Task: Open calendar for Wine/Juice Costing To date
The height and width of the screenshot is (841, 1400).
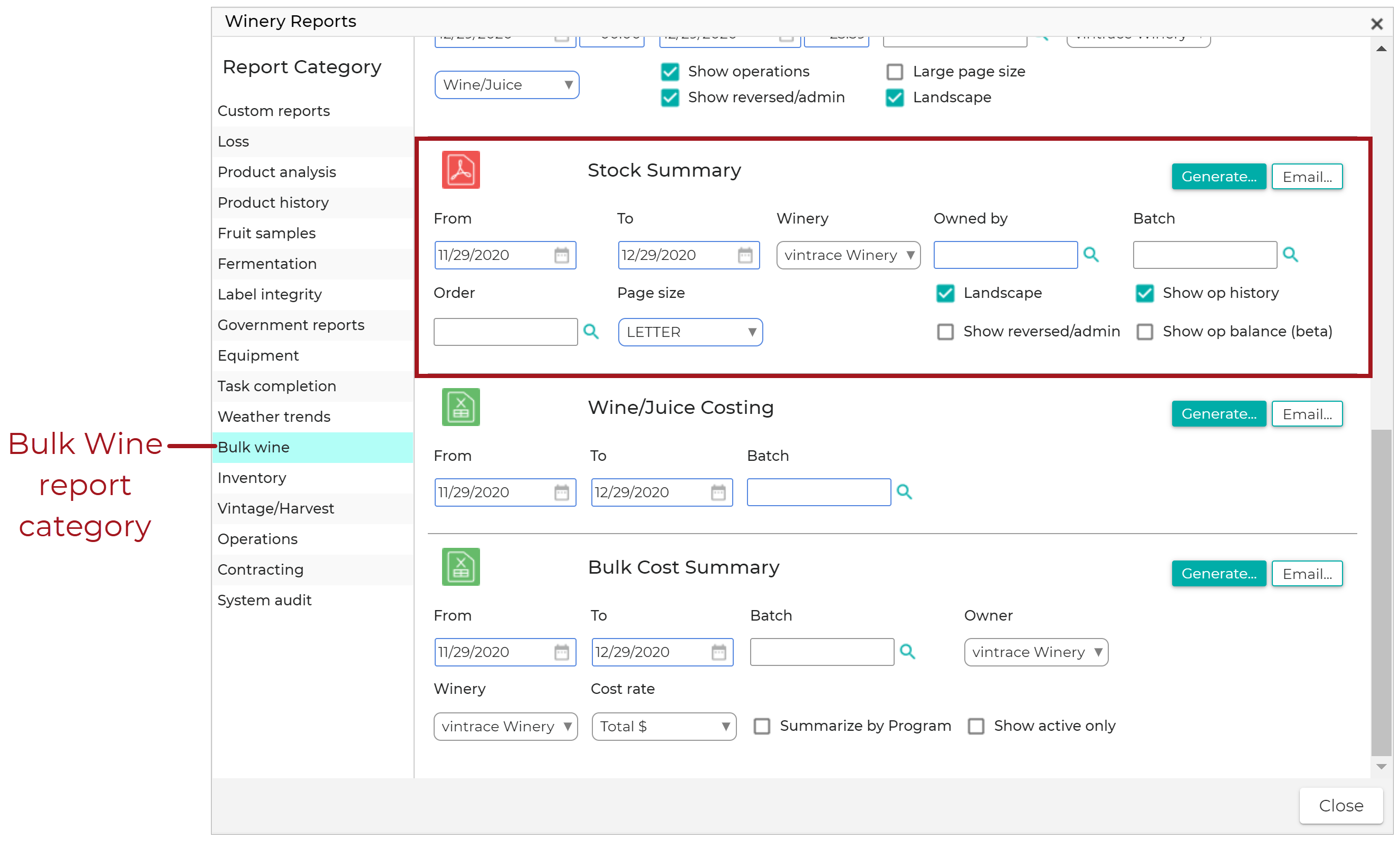Action: pyautogui.click(x=717, y=492)
